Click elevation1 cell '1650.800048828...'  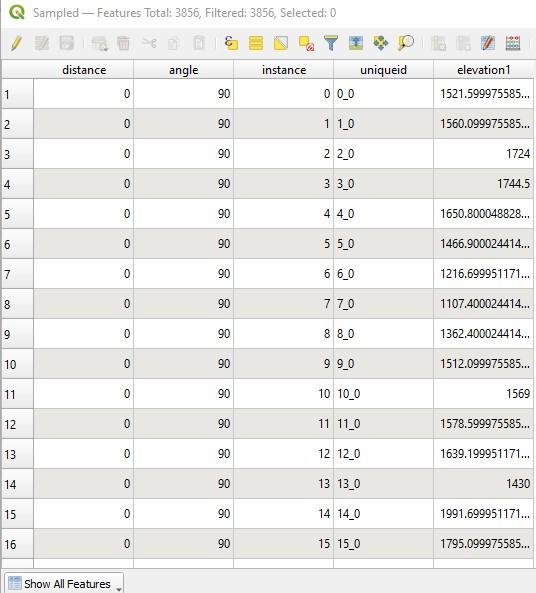click(483, 214)
